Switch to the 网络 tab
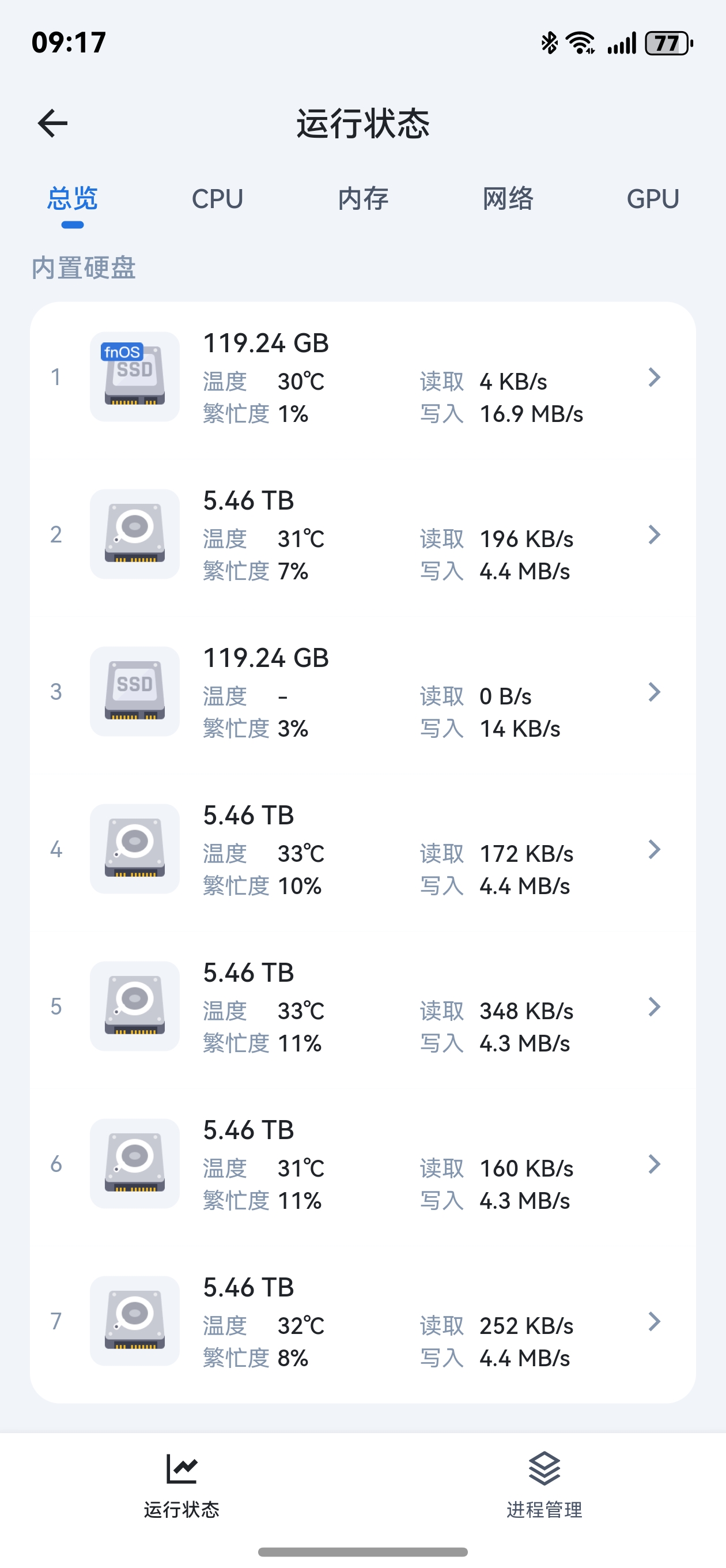The width and height of the screenshot is (726, 1568). (x=508, y=199)
